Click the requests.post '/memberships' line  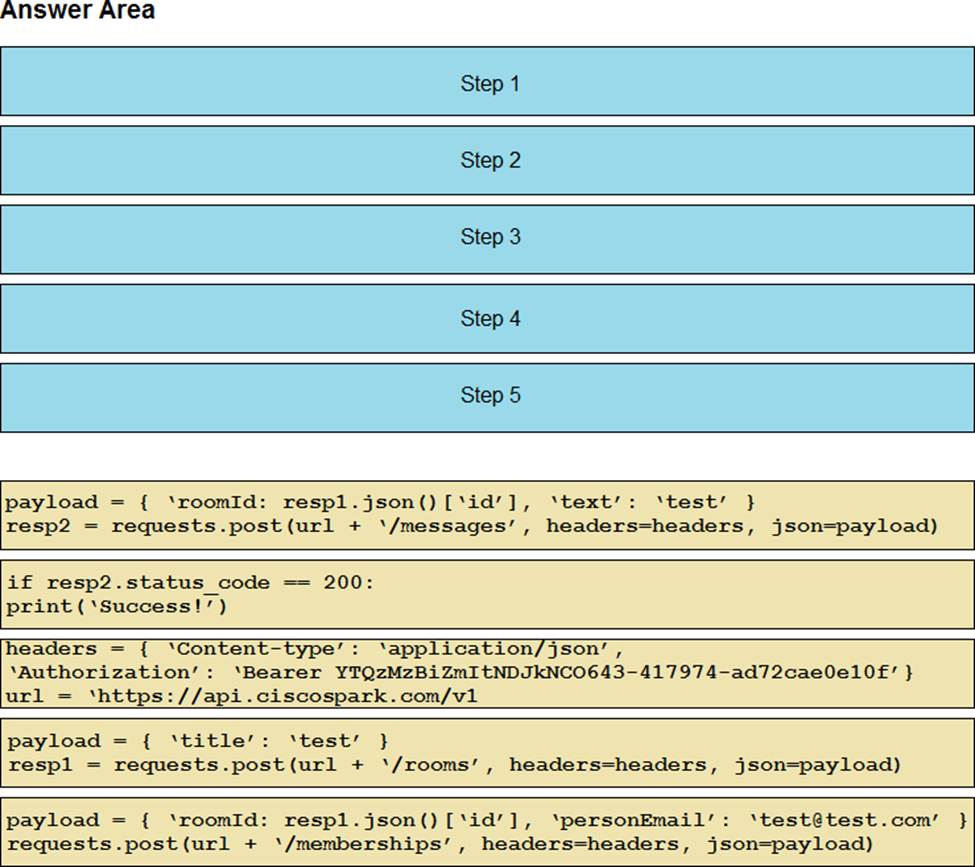pyautogui.click(x=440, y=844)
